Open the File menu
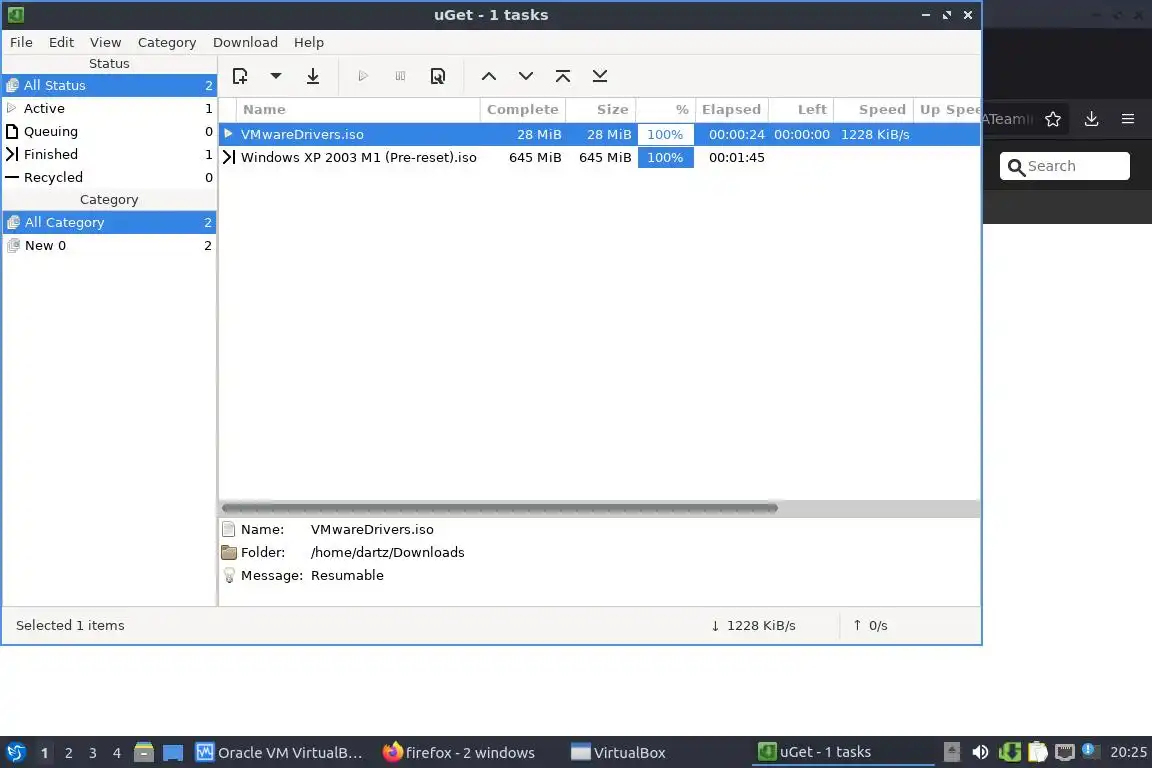The image size is (1152, 768). pos(21,42)
